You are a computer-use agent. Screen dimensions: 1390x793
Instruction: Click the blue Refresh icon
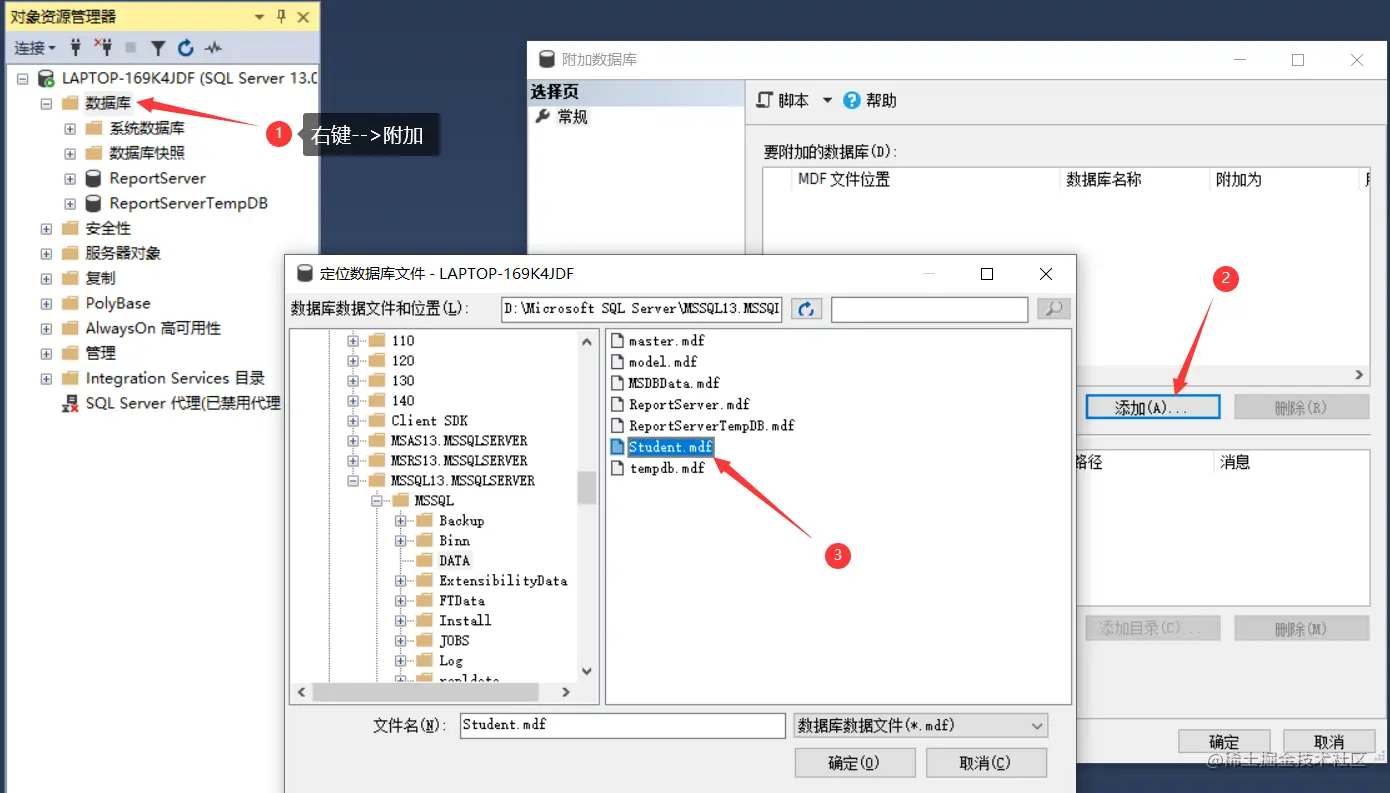click(186, 48)
